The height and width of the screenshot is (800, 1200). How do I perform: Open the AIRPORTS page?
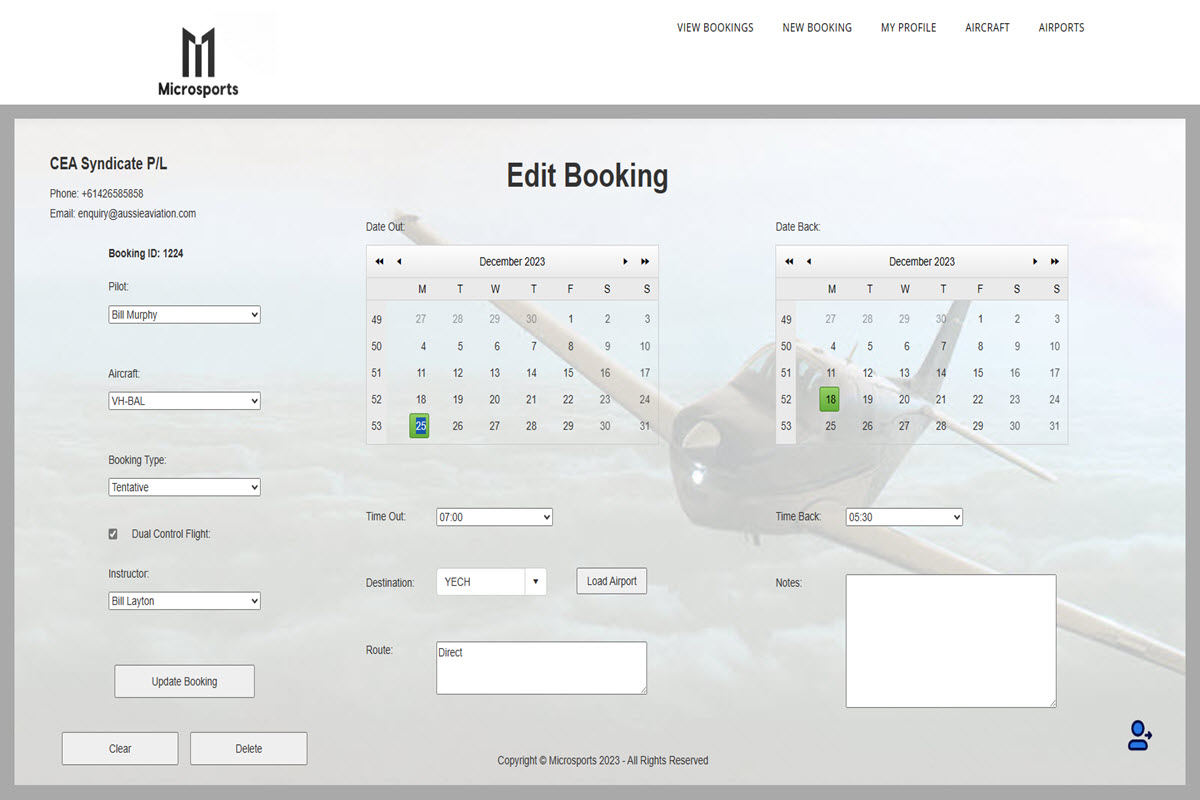1061,27
